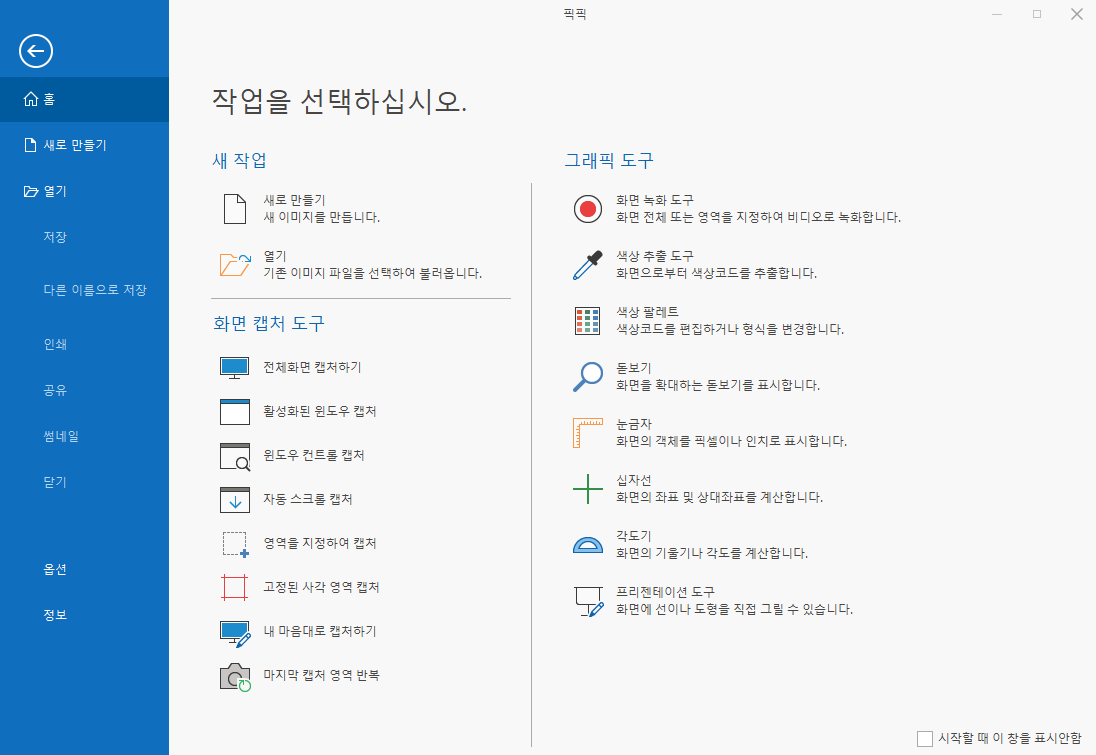Click the 윈도우 컨트롤 캡처 magnifier-window icon
The height and width of the screenshot is (755, 1096).
click(x=235, y=456)
